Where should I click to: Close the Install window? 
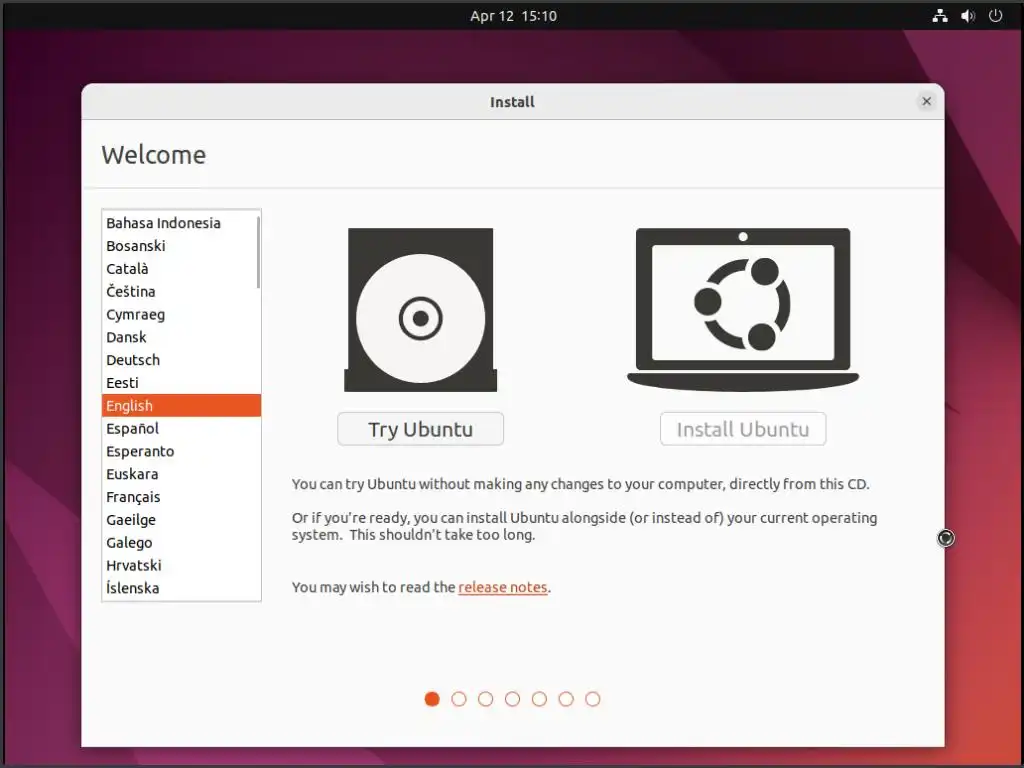(926, 101)
